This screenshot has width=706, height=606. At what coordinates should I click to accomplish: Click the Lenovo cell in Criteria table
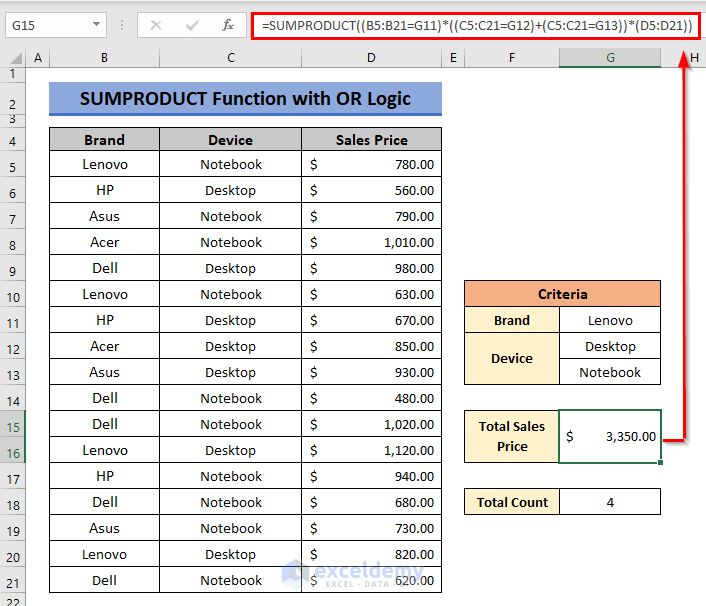pos(610,321)
